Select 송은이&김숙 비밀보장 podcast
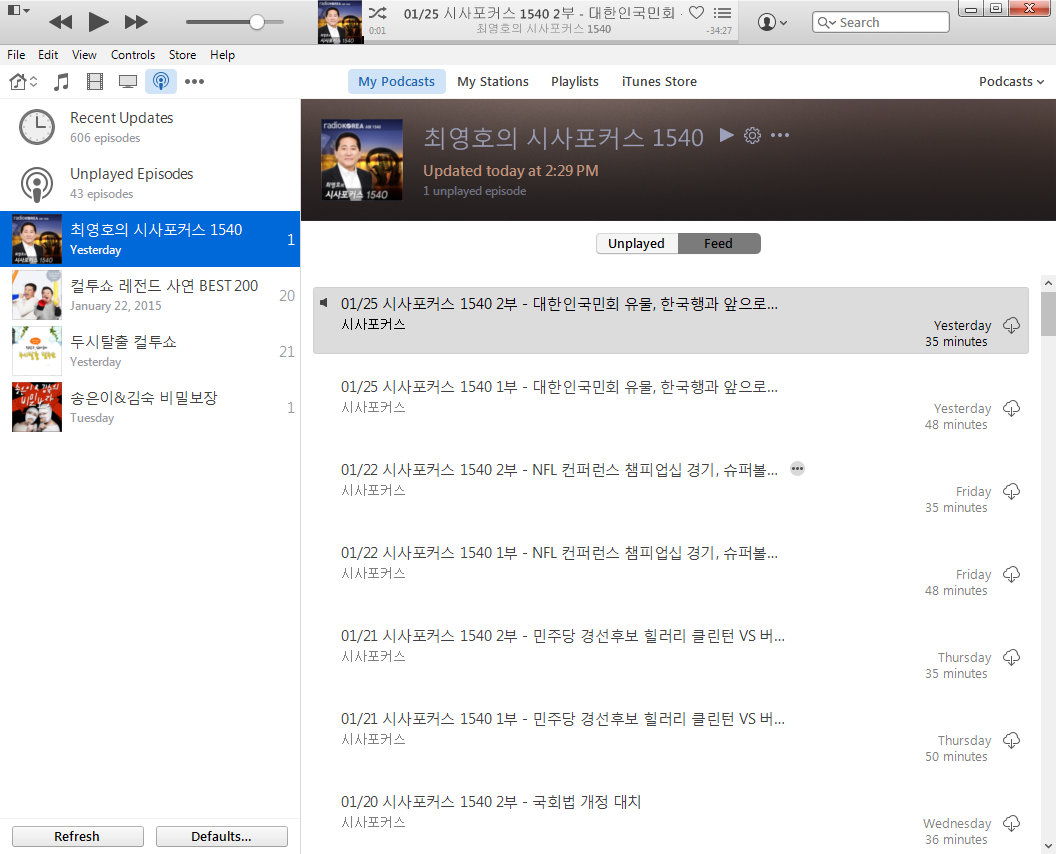The image size is (1056, 854). coord(150,407)
